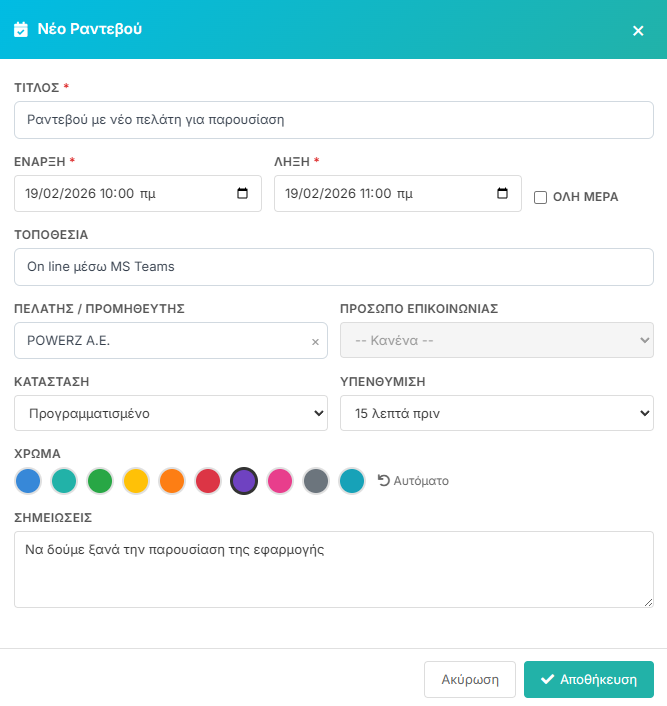The image size is (667, 706).
Task: Click into the ΤΙΤΛΟΣ title field
Action: tap(333, 120)
